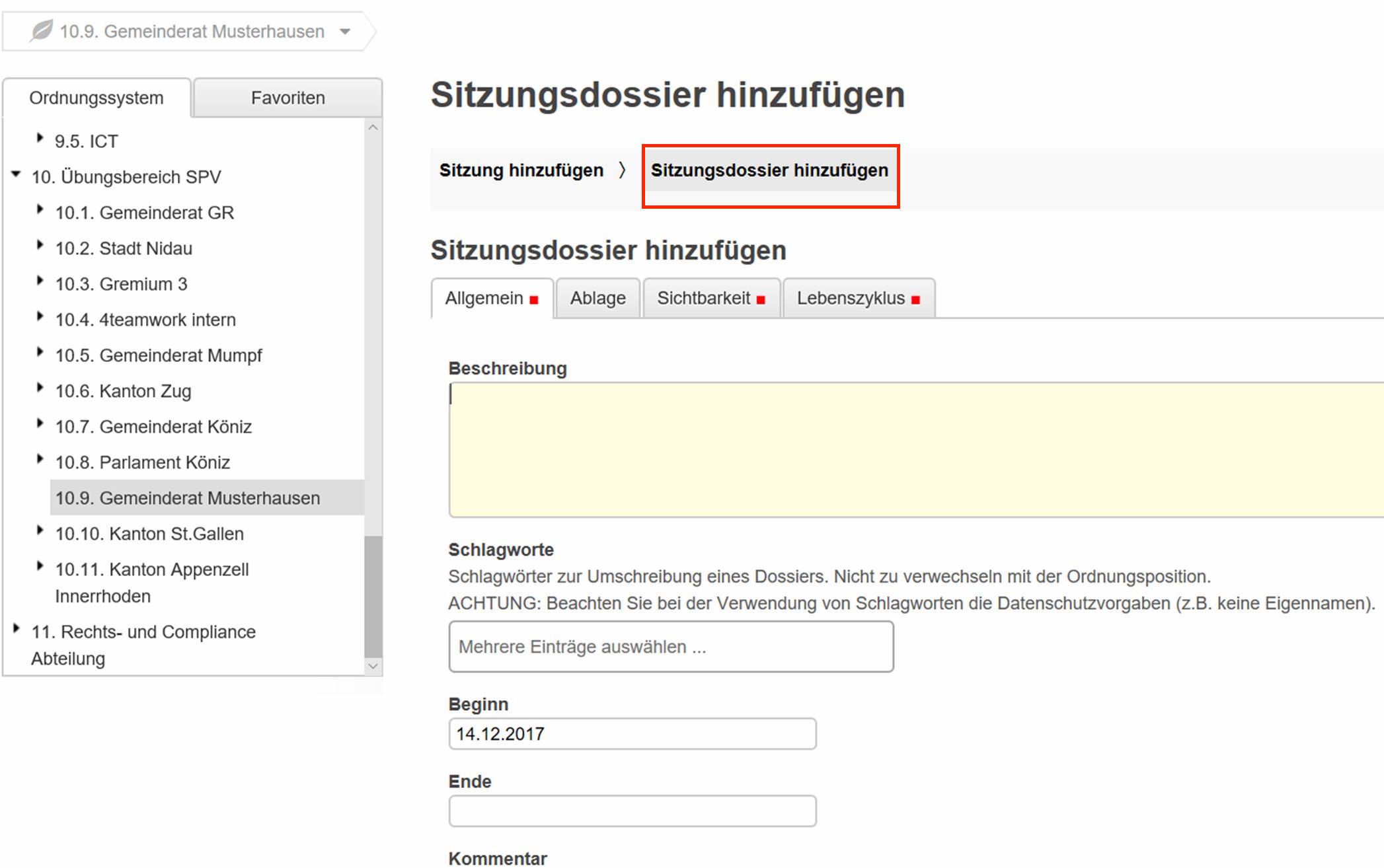The image size is (1384, 868).
Task: Expand the 10.1. Gemeinderat GR node
Action: (40, 209)
